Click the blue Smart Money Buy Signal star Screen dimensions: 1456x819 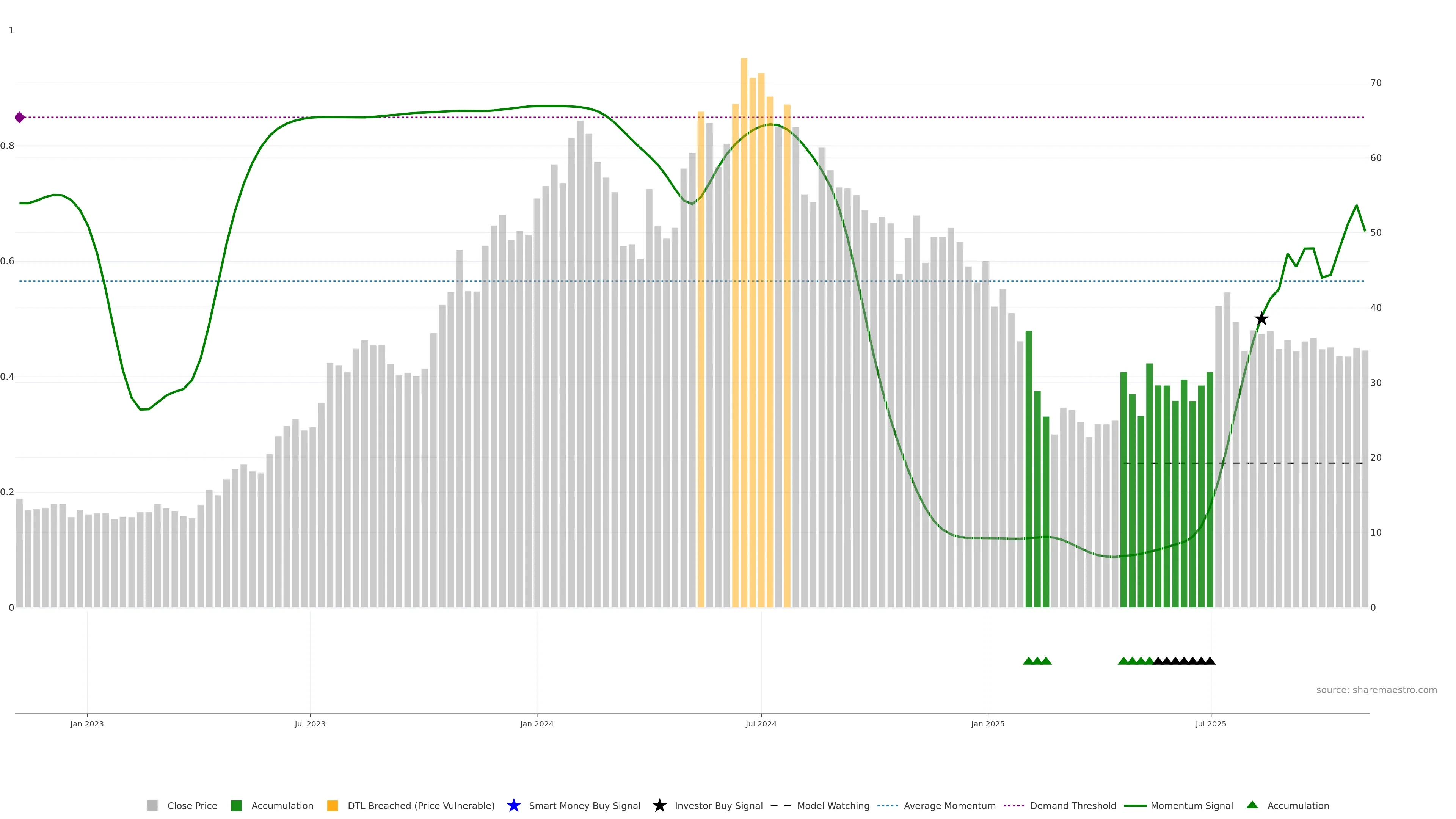click(513, 805)
